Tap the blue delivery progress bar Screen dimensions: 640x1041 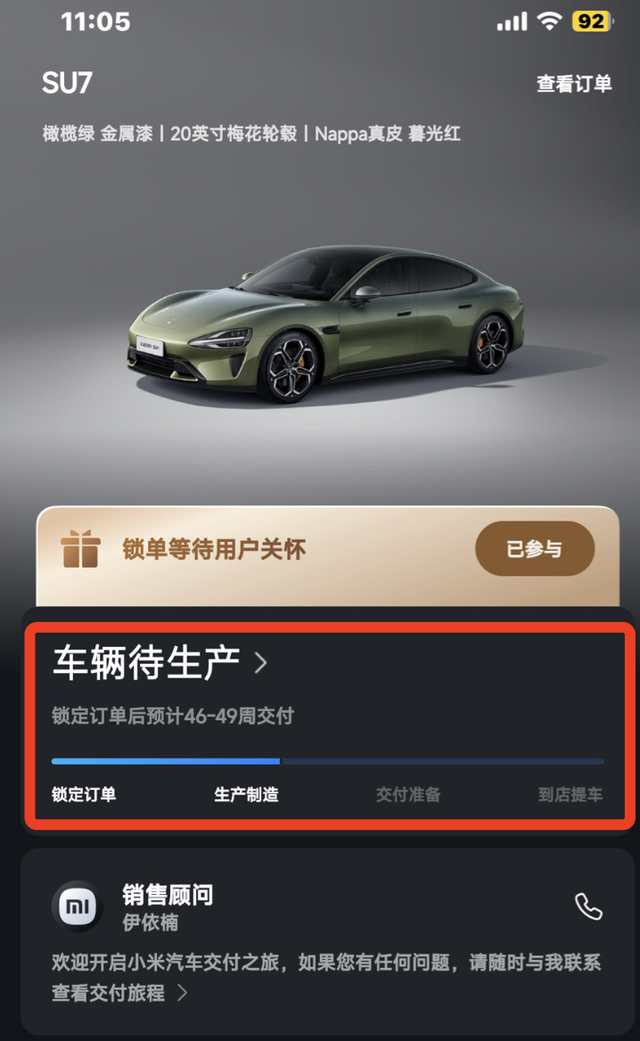(x=166, y=761)
